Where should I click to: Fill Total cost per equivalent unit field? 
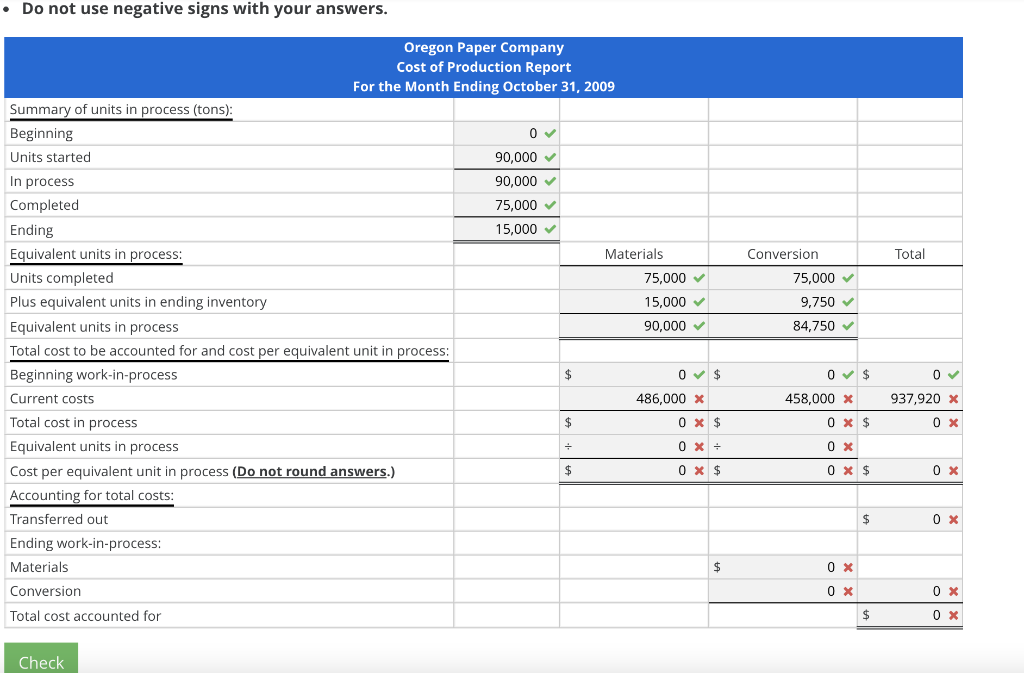[x=910, y=471]
